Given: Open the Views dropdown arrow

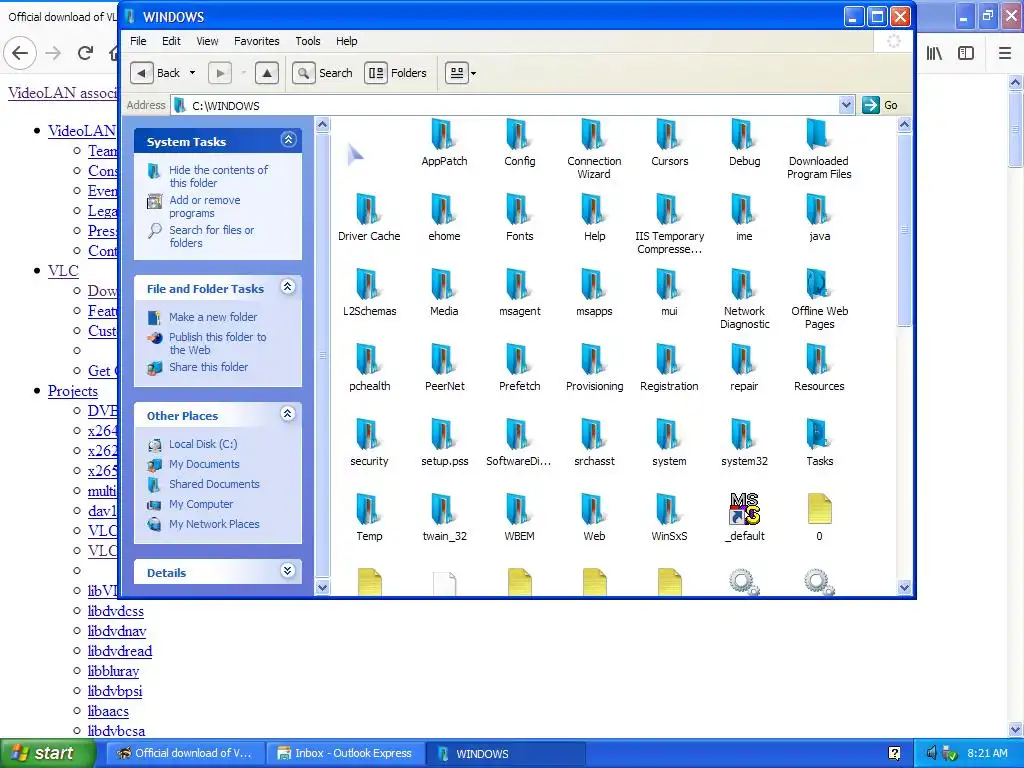Looking at the screenshot, I should pos(473,74).
